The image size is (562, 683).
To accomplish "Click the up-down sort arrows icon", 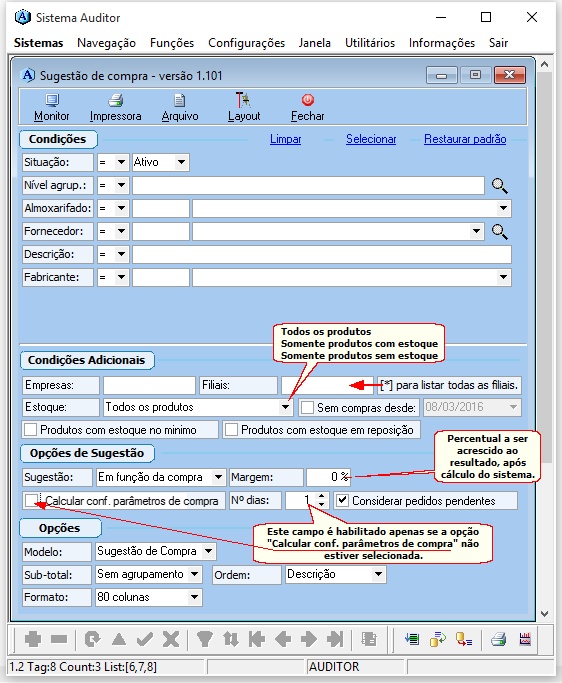I will pos(230,639).
